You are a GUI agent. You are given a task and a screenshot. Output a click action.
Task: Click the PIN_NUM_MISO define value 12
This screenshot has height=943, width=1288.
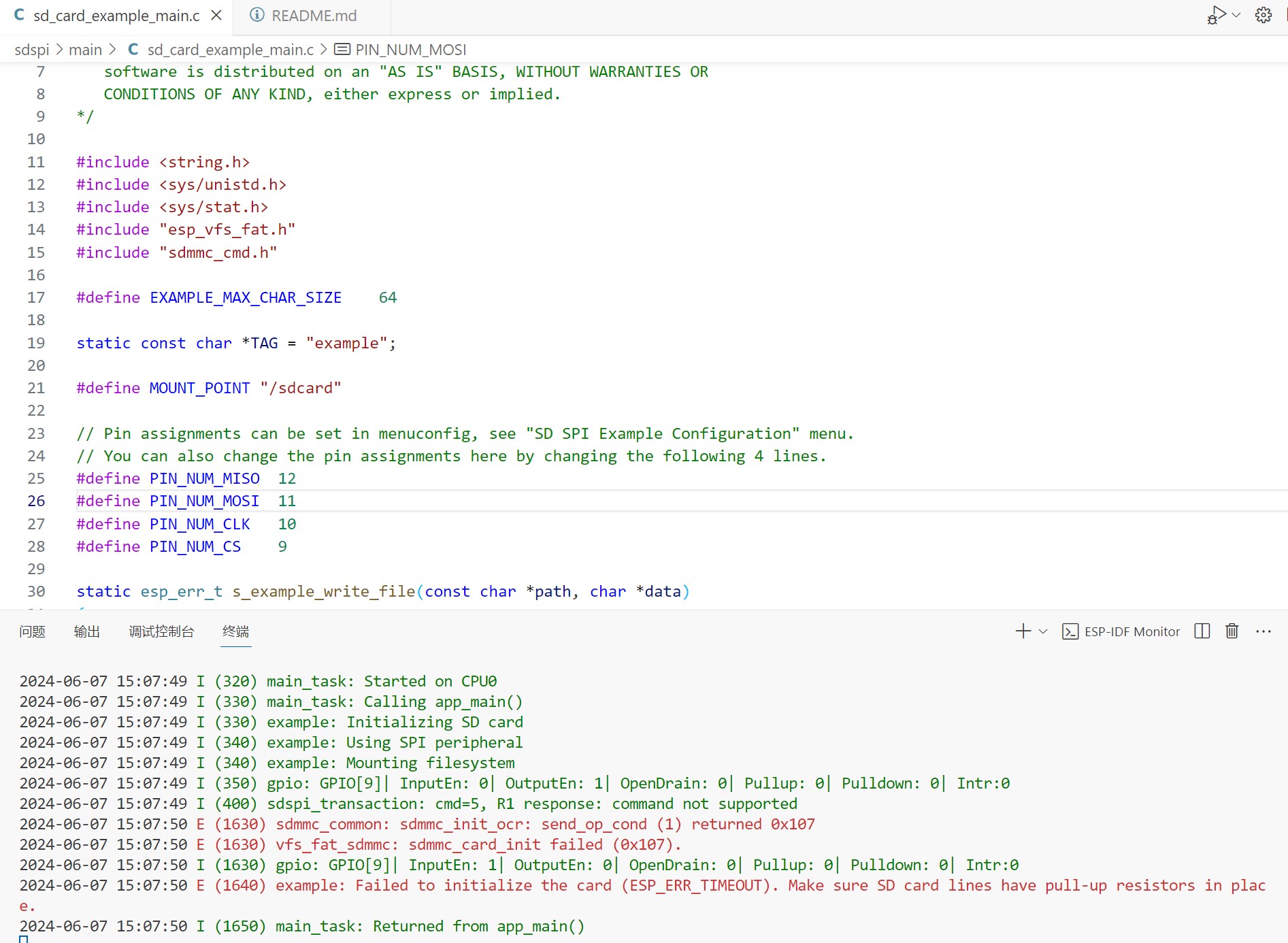pyautogui.click(x=287, y=478)
